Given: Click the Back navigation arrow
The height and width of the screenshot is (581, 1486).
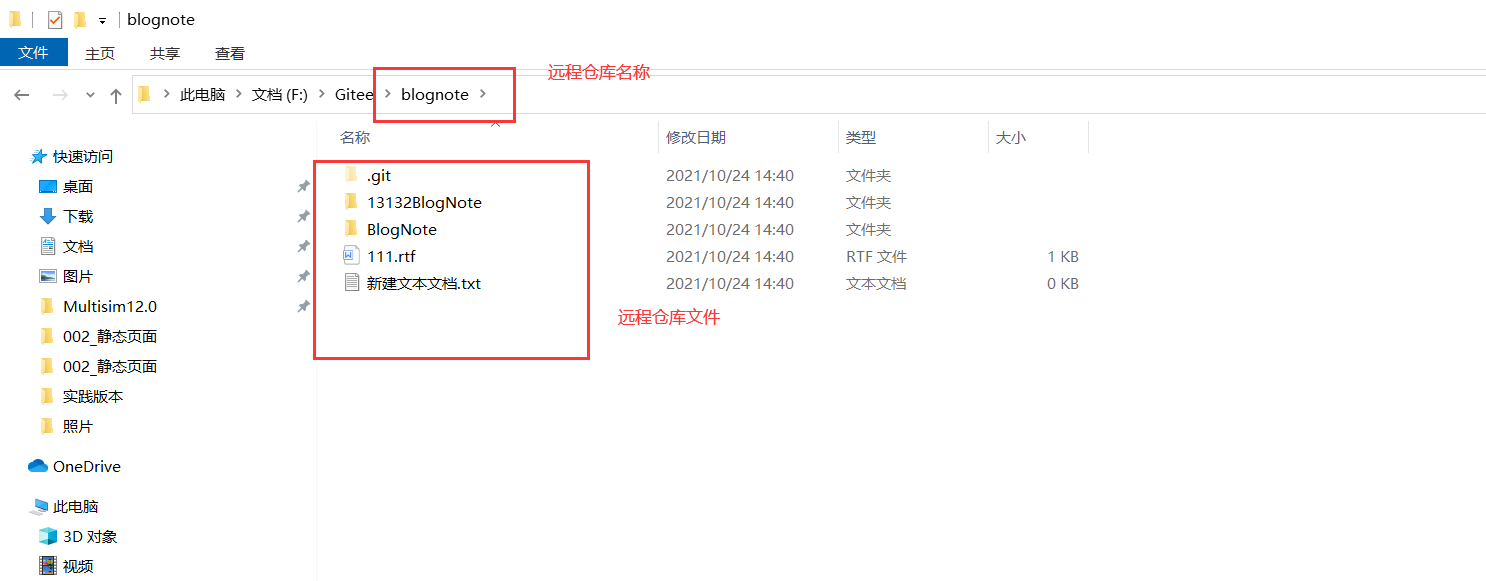Looking at the screenshot, I should (22, 95).
